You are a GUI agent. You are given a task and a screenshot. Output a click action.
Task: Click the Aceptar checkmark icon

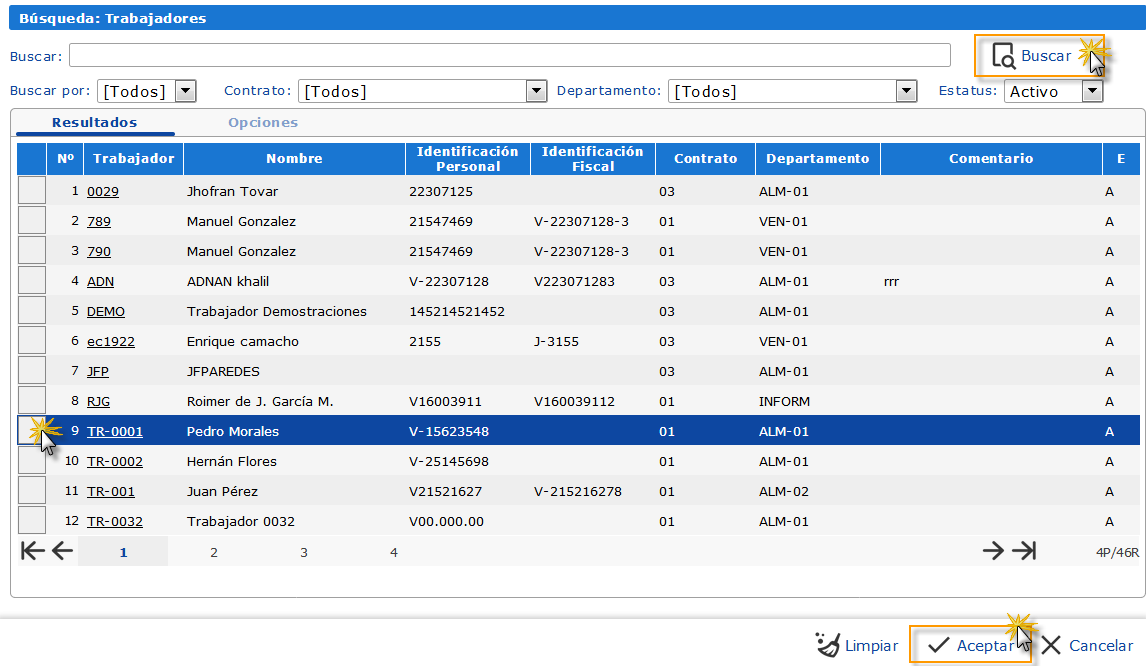click(938, 646)
